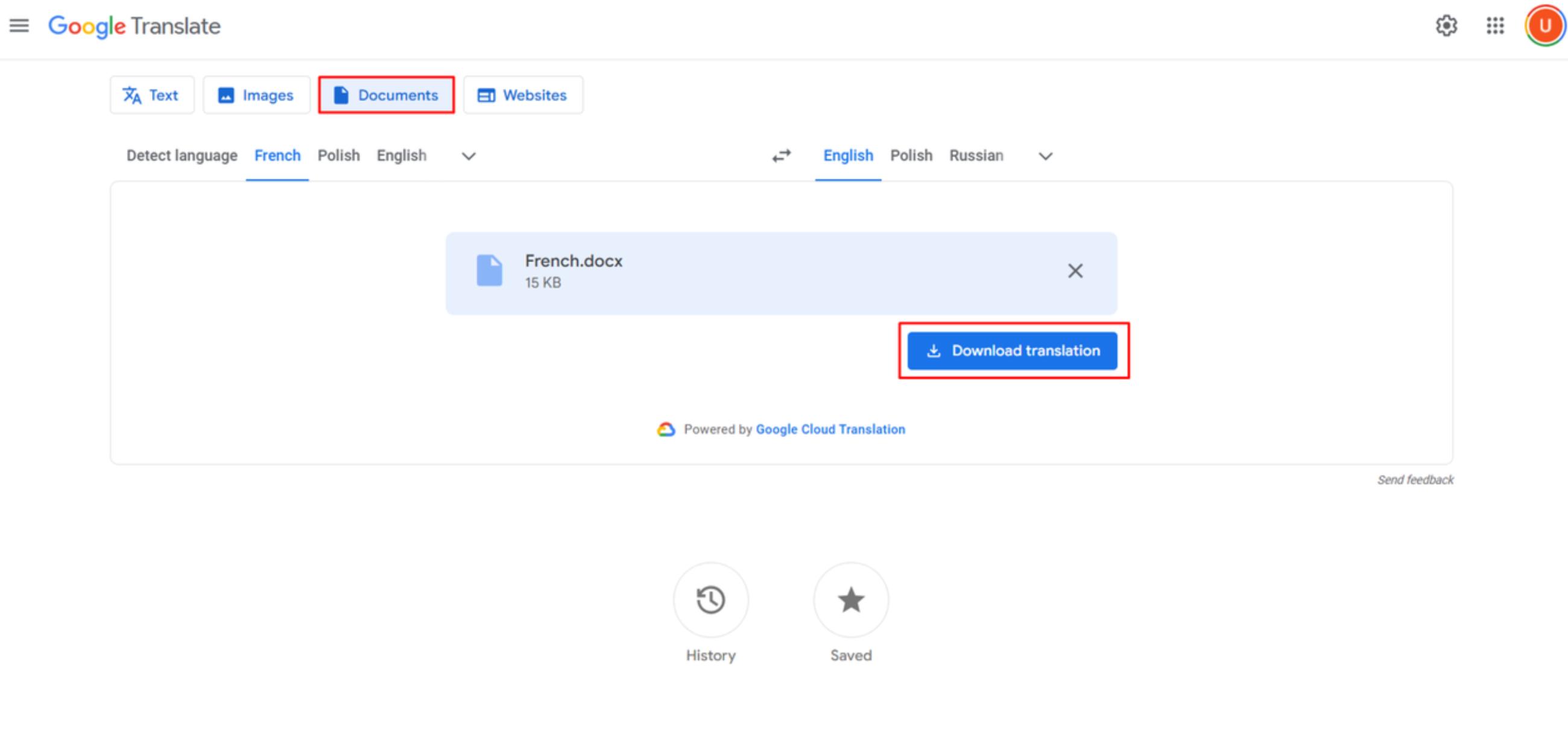Expand more source language options
The height and width of the screenshot is (749, 1568).
coord(468,156)
